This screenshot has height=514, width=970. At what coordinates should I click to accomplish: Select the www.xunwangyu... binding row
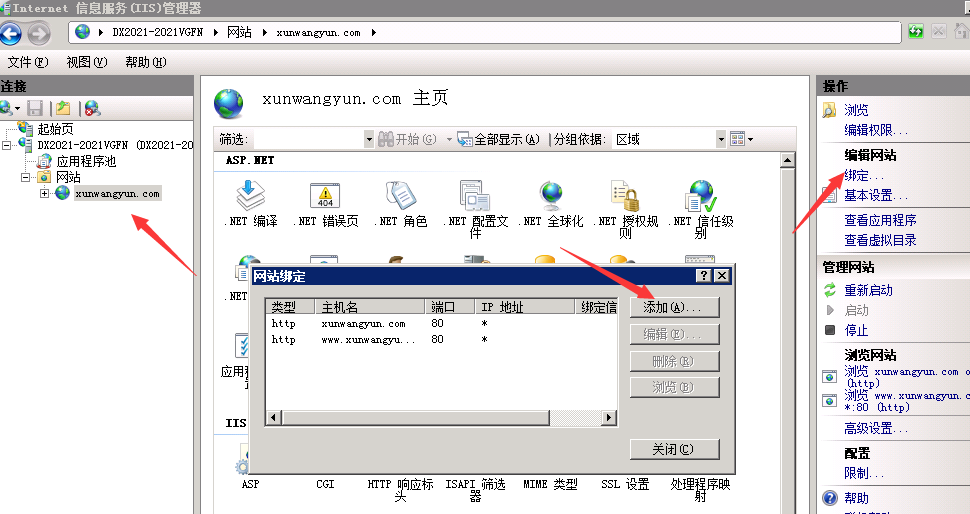(441, 340)
